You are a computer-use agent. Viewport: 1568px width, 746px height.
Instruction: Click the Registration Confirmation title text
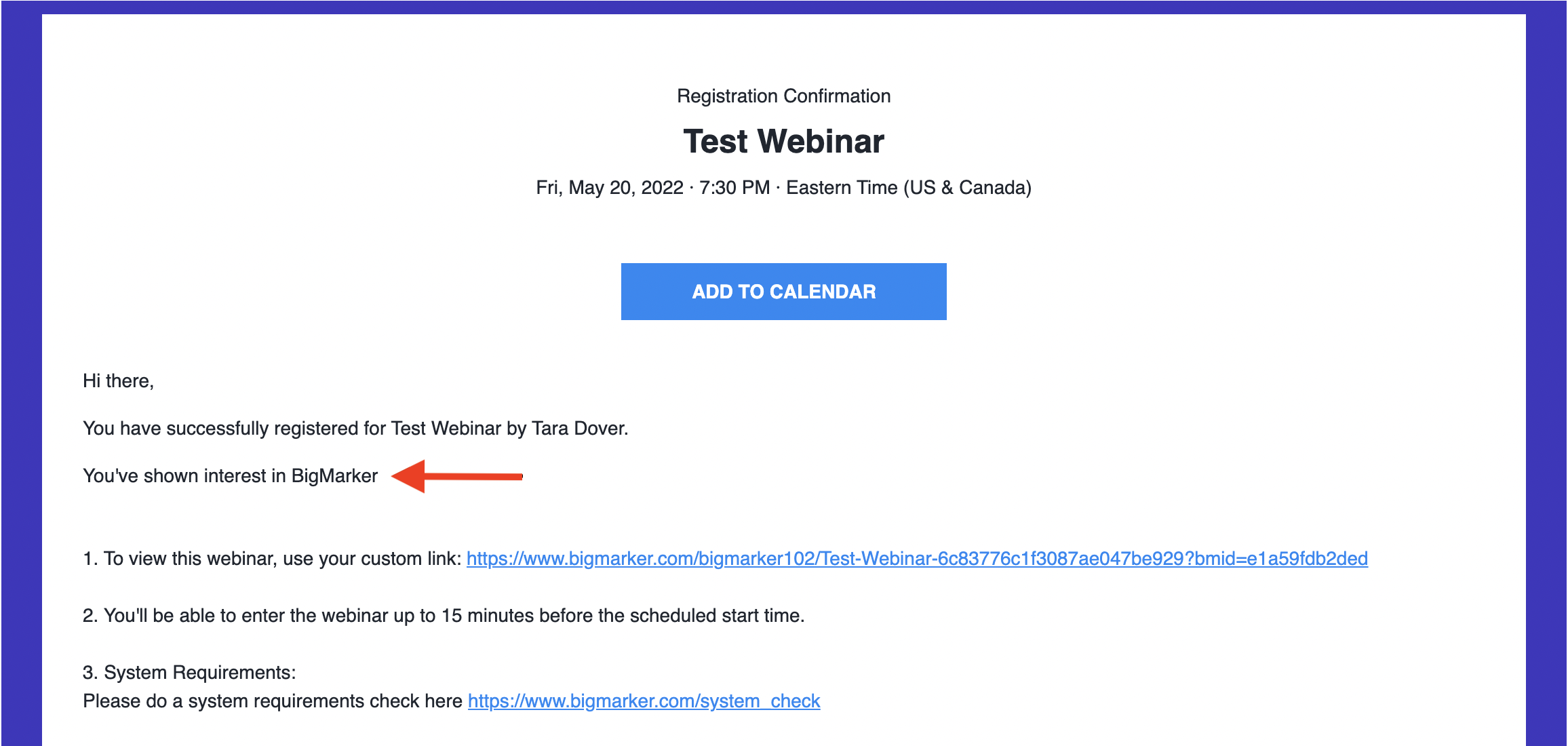[783, 96]
